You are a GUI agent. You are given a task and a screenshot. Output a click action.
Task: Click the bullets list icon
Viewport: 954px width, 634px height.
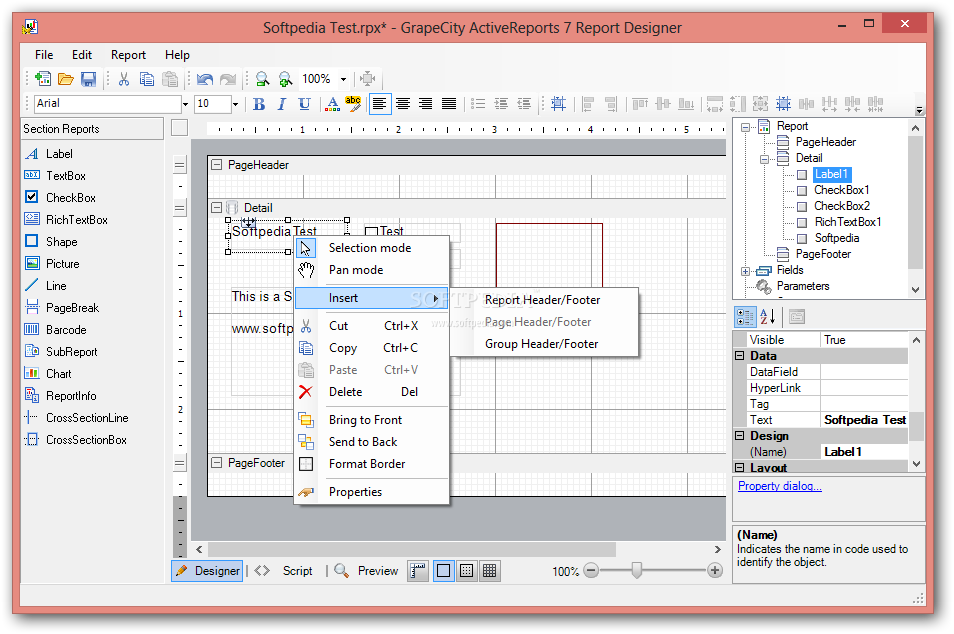478,104
